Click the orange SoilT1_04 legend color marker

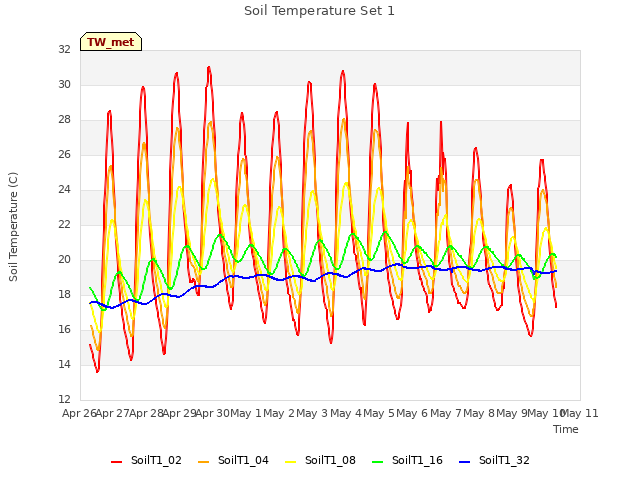(203, 462)
